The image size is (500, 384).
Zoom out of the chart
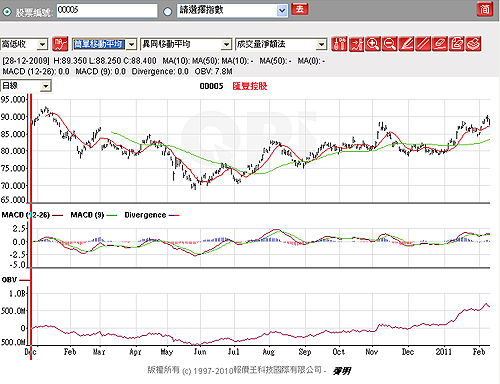pos(389,44)
